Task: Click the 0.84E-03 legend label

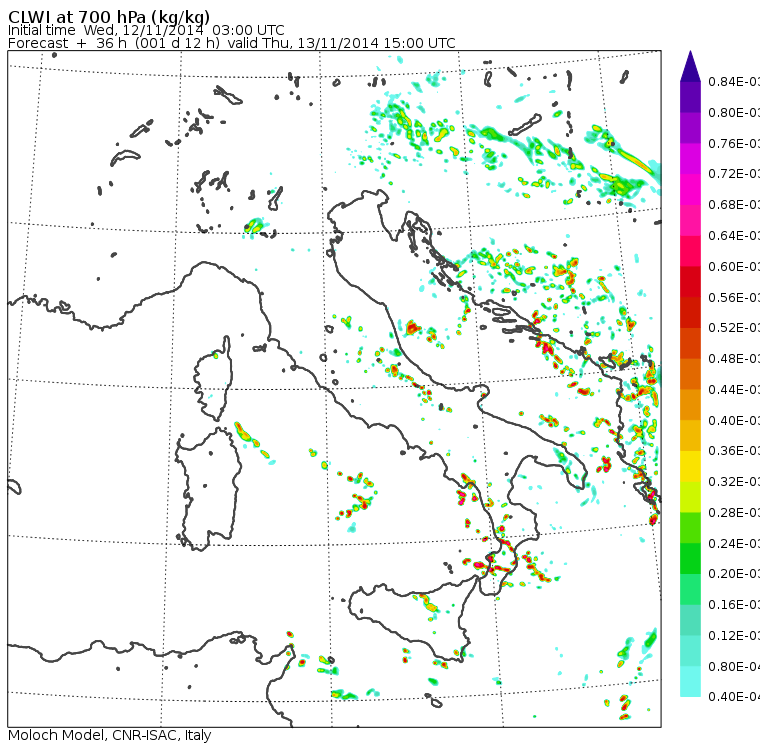Action: (734, 82)
